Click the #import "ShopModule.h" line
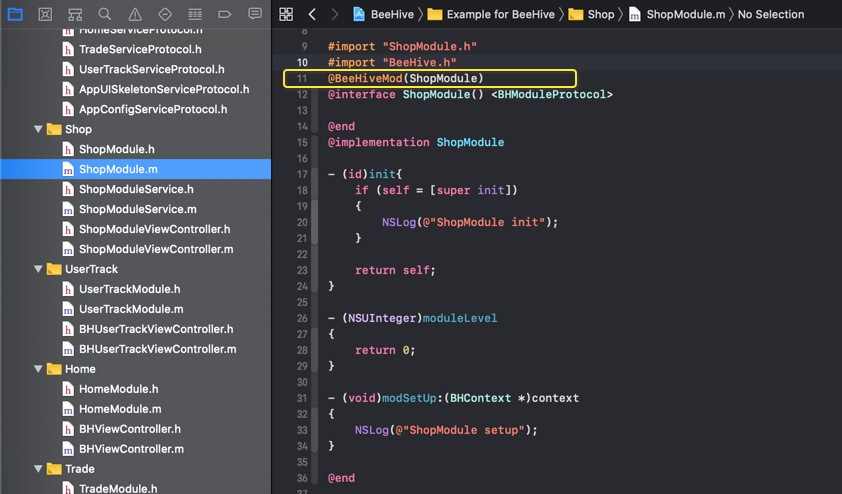The image size is (842, 494). [x=402, y=46]
